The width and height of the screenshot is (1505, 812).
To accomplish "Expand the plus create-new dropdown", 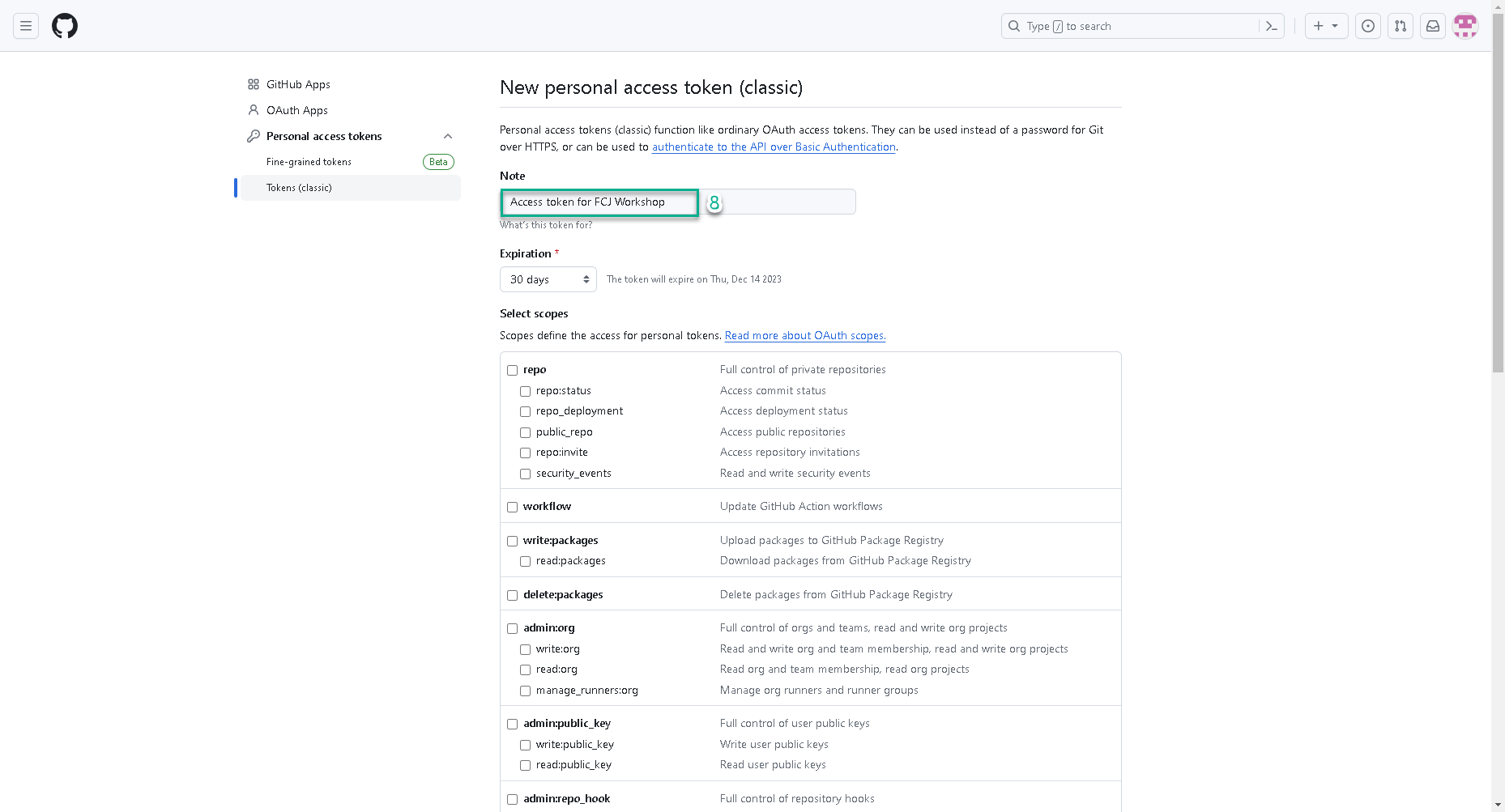I will [1326, 26].
